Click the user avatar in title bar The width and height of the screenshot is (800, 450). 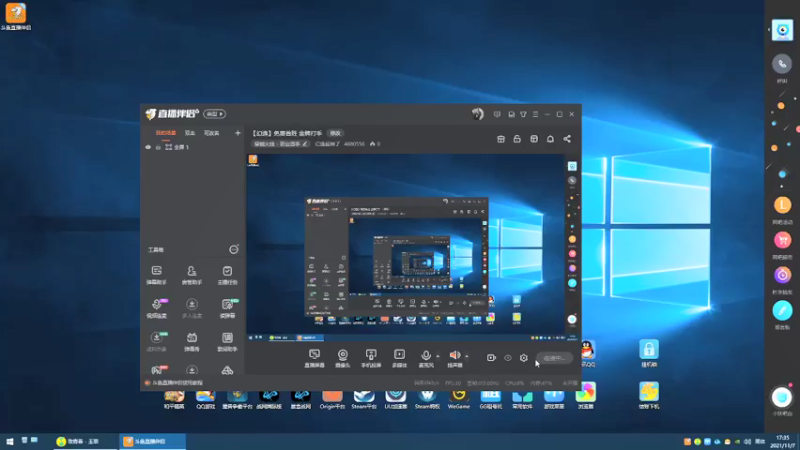tap(478, 114)
